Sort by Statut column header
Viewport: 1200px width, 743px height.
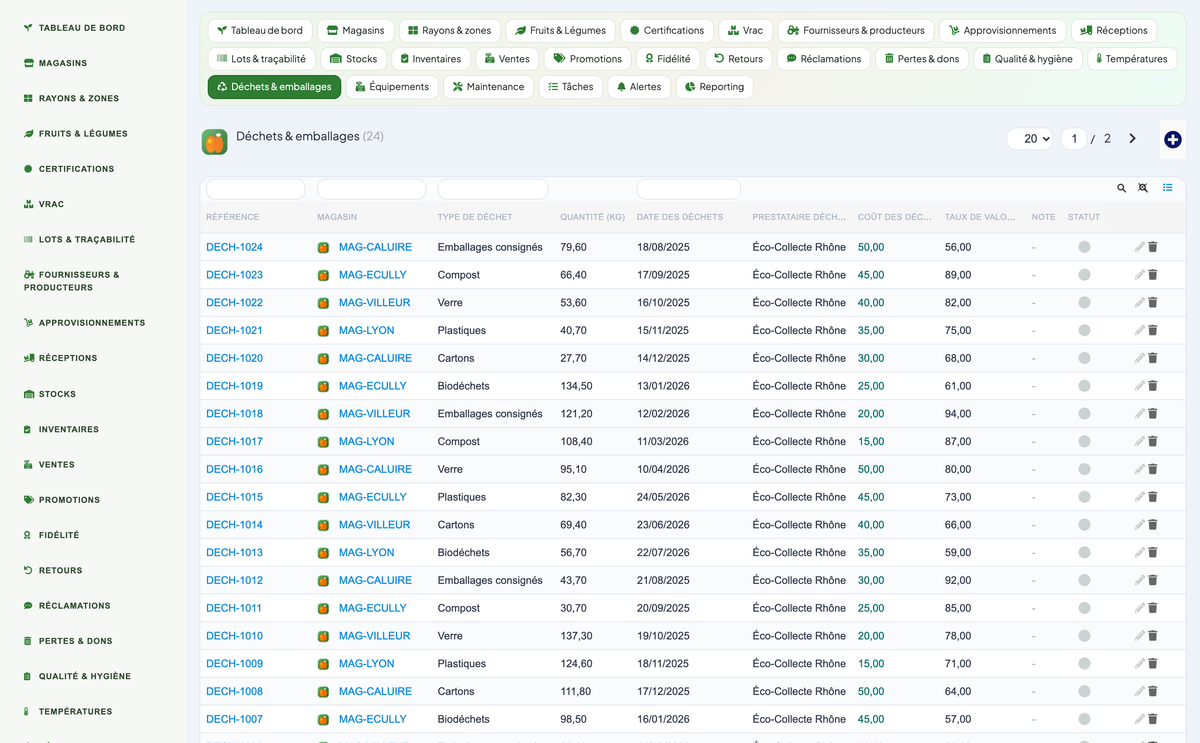click(x=1084, y=217)
